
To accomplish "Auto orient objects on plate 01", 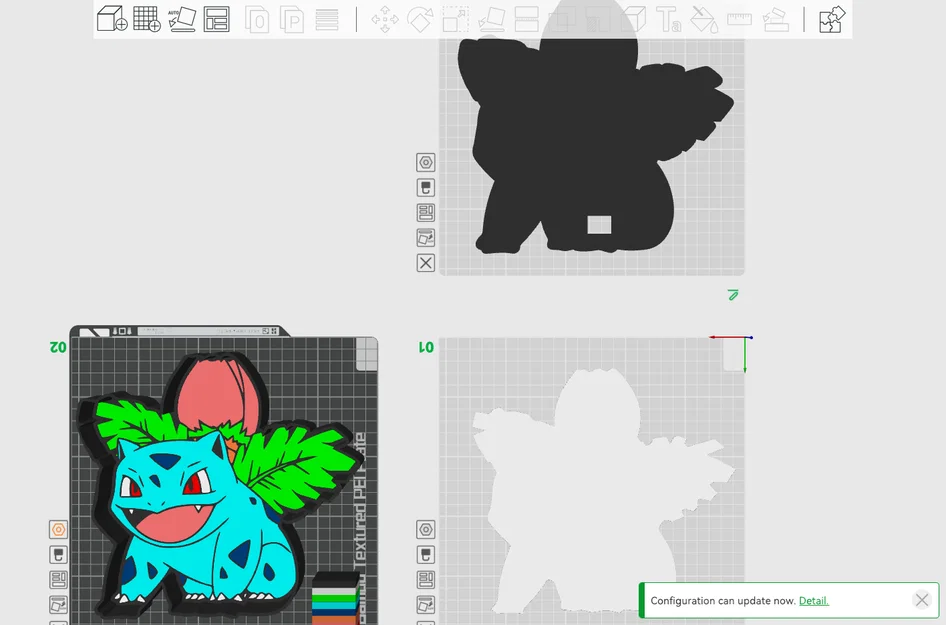I will click(425, 604).
